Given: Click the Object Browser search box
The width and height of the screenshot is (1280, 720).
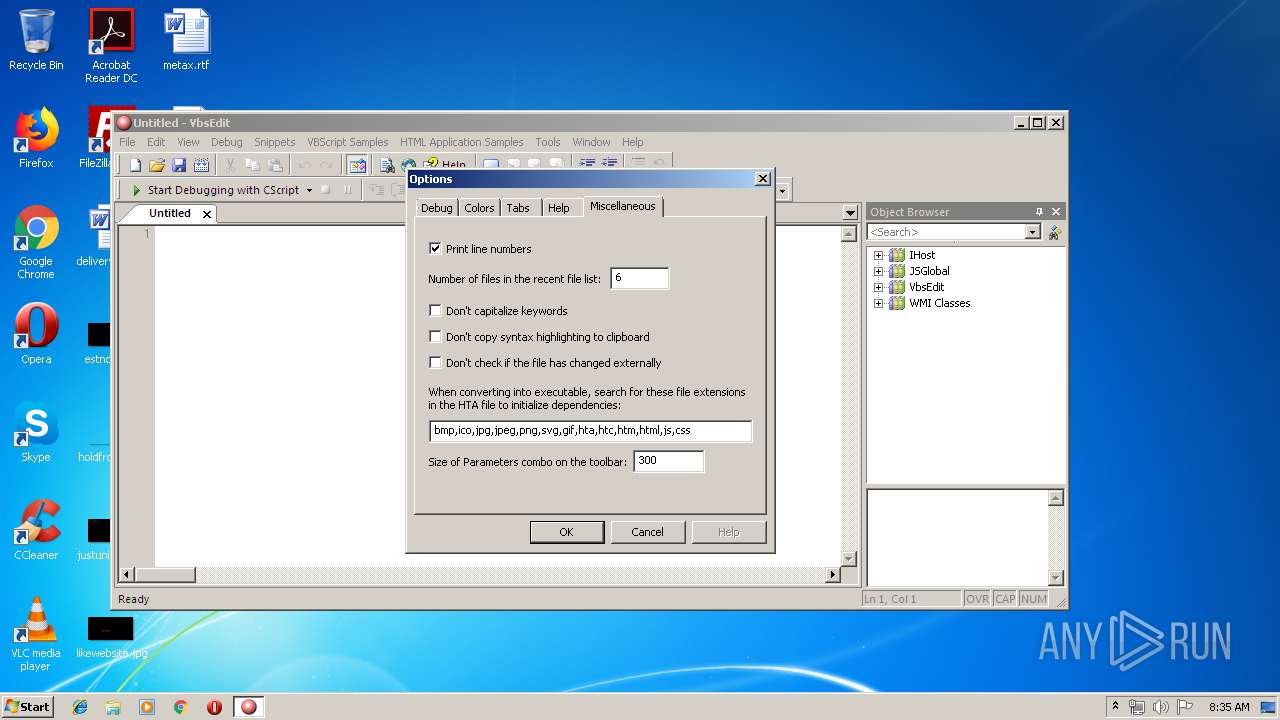Looking at the screenshot, I should pyautogui.click(x=946, y=232).
